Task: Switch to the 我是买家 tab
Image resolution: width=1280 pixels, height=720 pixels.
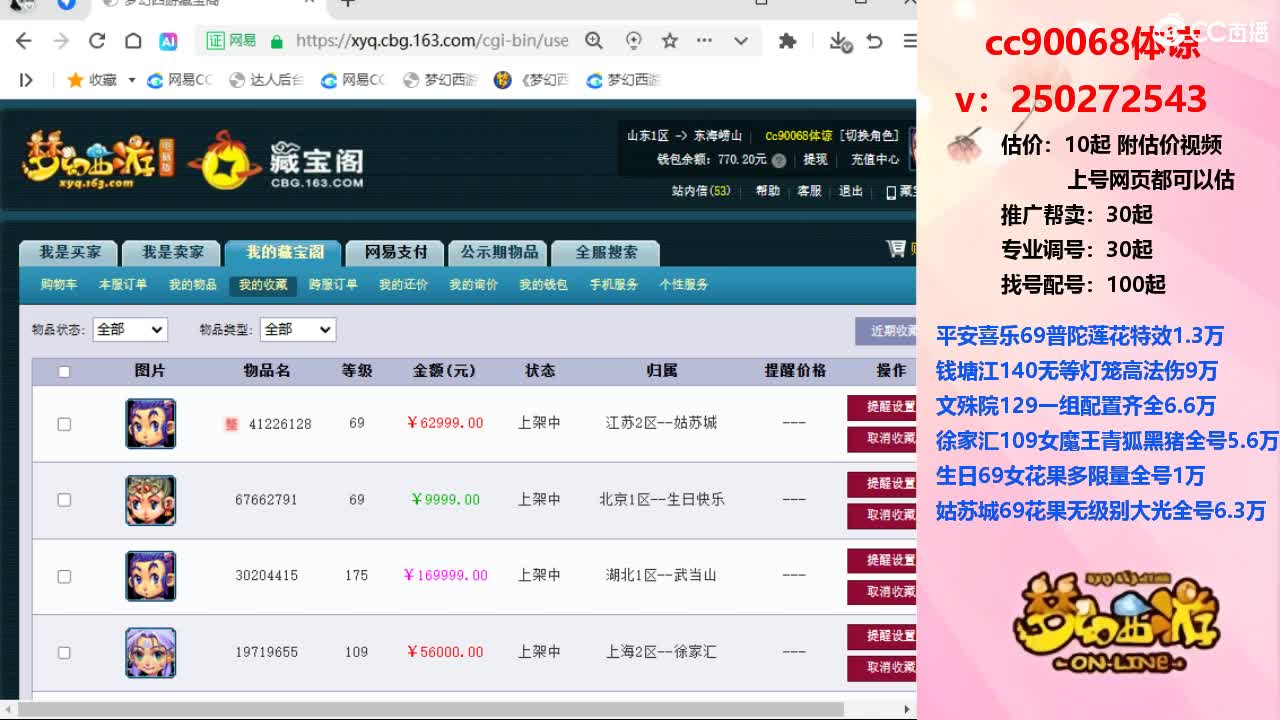Action: click(x=69, y=253)
